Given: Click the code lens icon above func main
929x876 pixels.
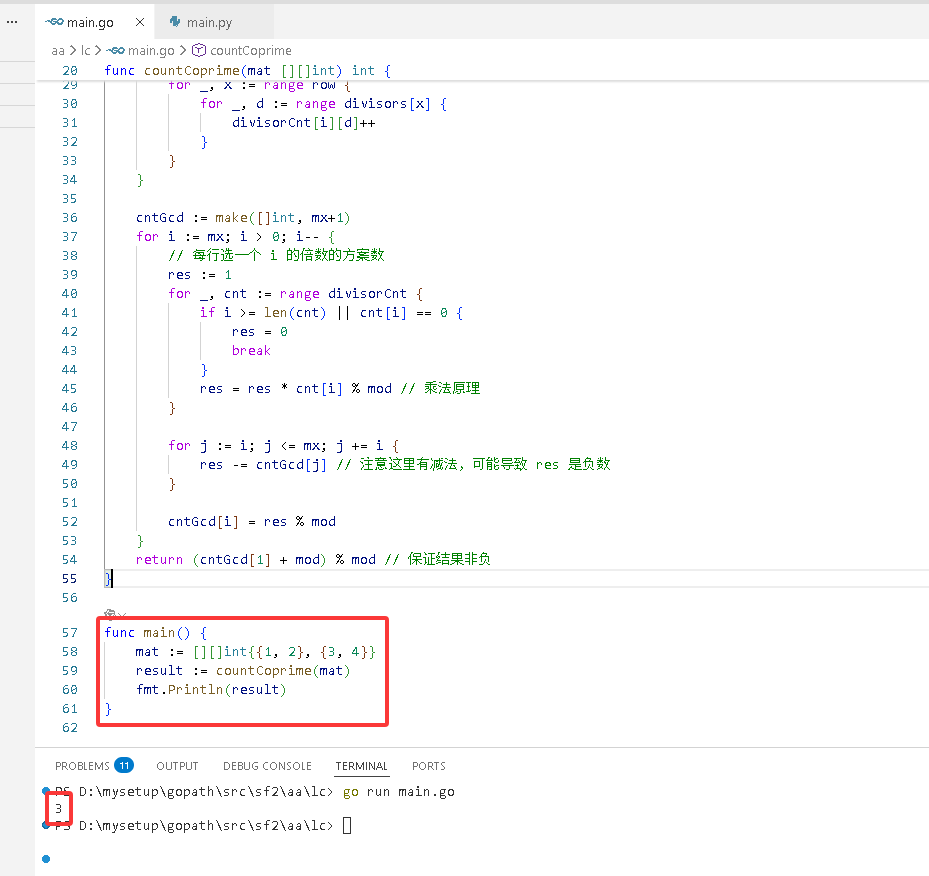Looking at the screenshot, I should pyautogui.click(x=110, y=614).
